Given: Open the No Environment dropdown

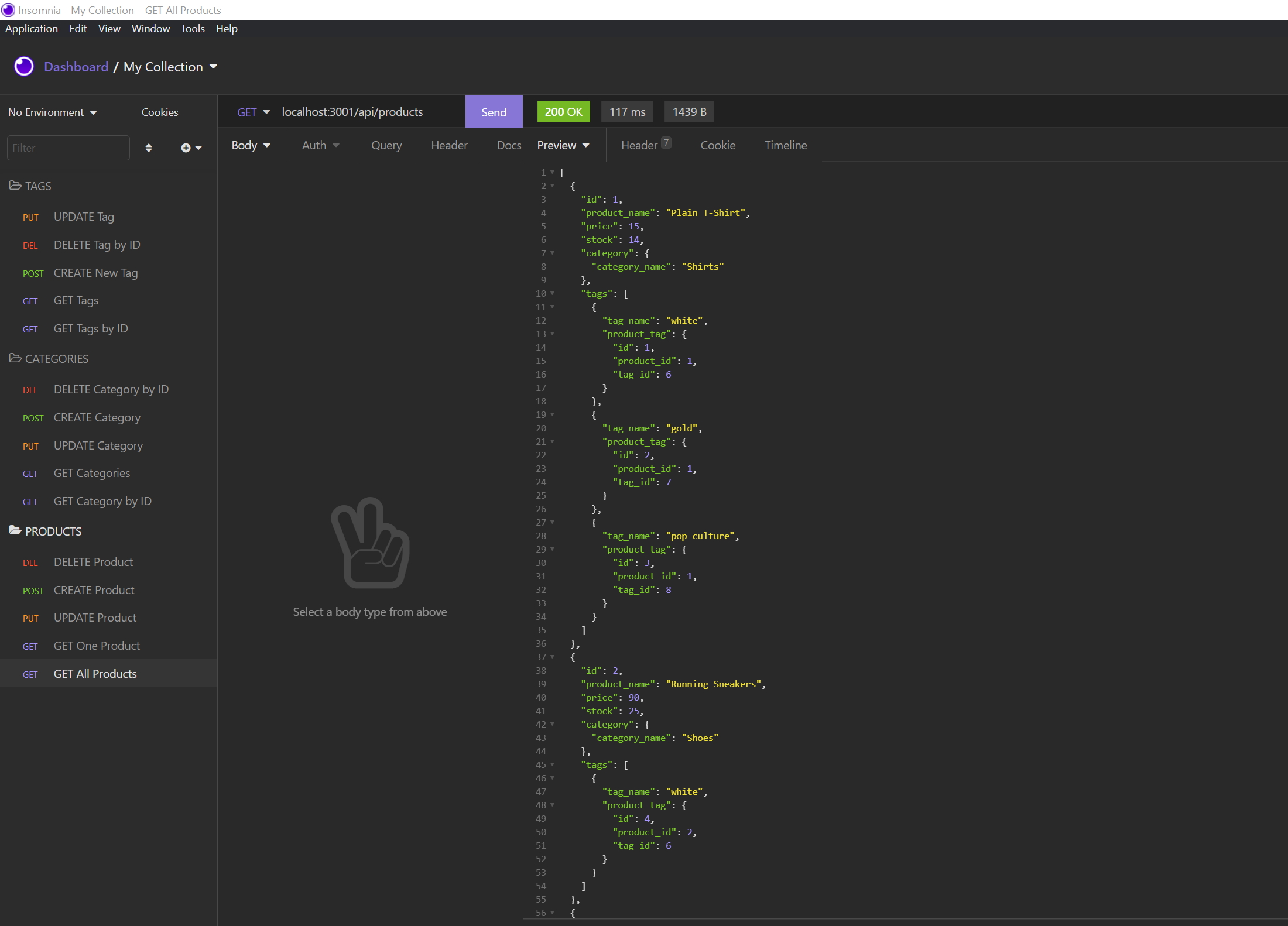Looking at the screenshot, I should 52,112.
